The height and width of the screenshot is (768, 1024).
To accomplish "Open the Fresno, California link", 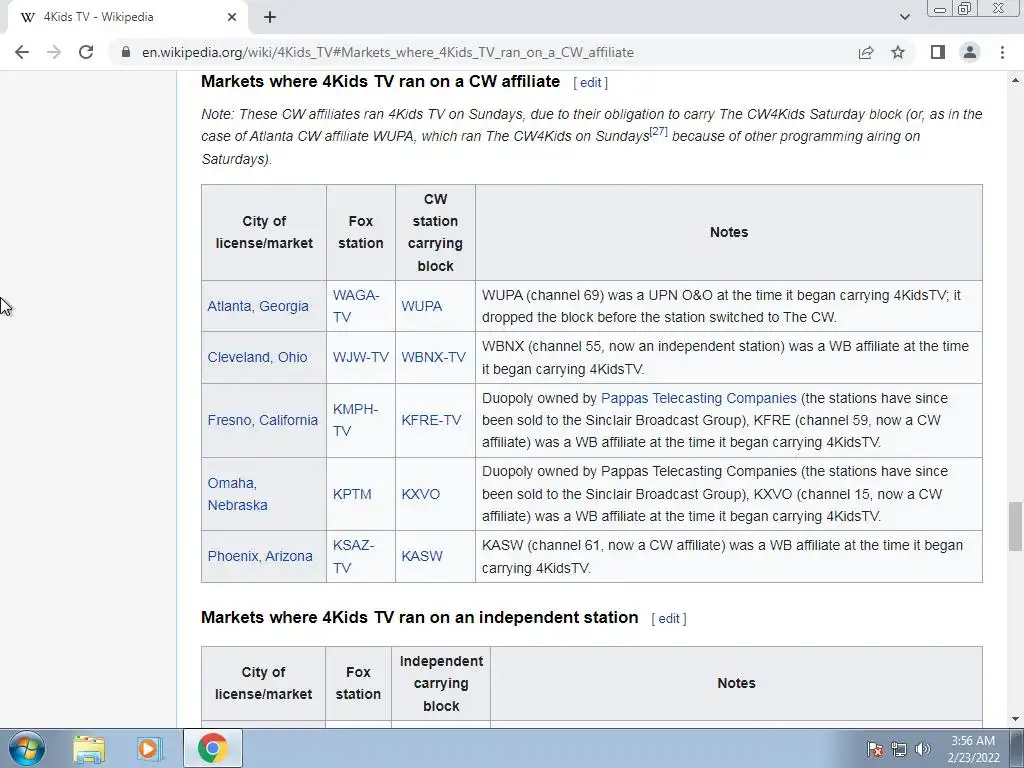I will [x=263, y=420].
